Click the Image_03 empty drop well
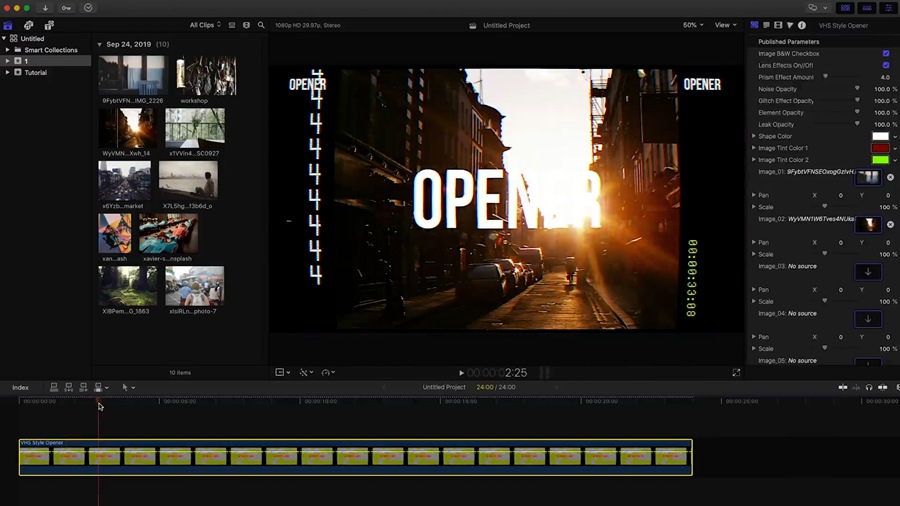 coord(868,272)
